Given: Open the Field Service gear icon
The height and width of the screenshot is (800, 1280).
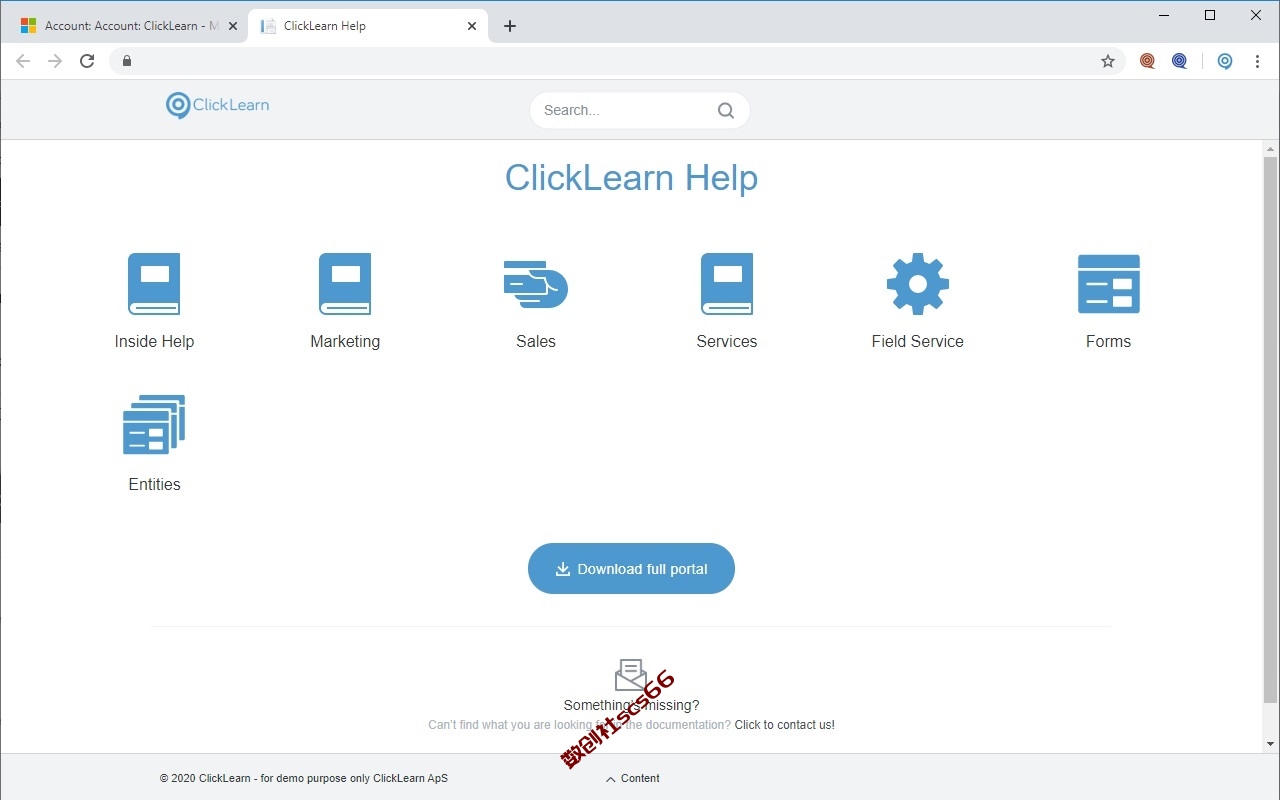Looking at the screenshot, I should 918,284.
